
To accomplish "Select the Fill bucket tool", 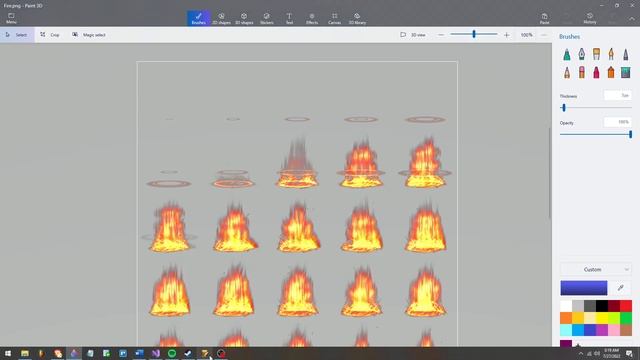I will 626,73.
